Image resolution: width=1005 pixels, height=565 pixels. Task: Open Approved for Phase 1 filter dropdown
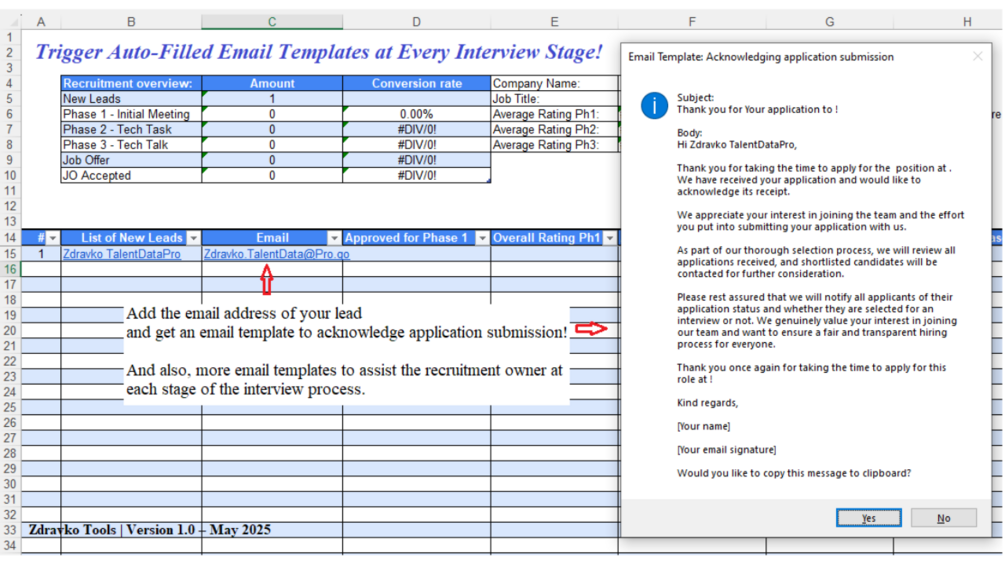(x=482, y=238)
